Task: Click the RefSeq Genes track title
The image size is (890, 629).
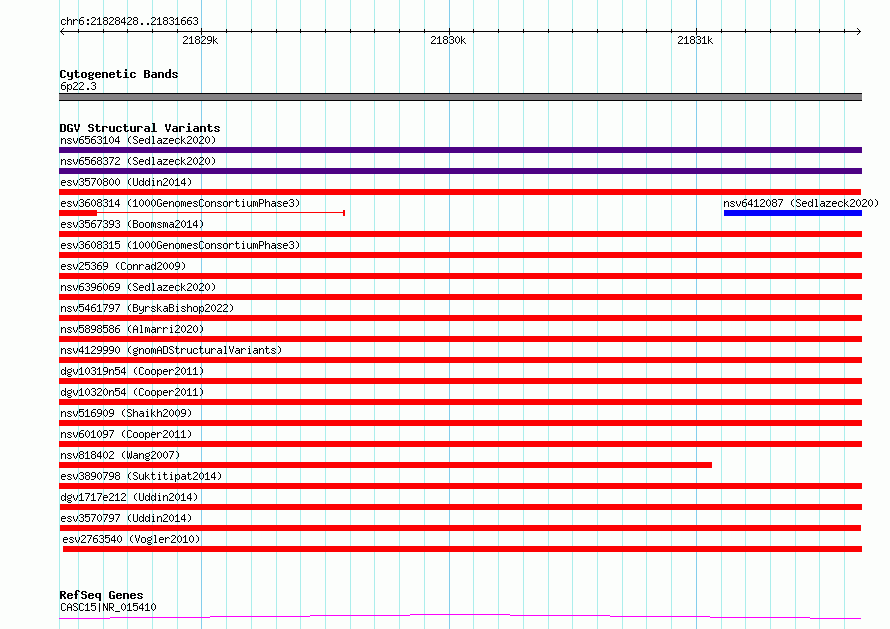Action: (x=101, y=595)
